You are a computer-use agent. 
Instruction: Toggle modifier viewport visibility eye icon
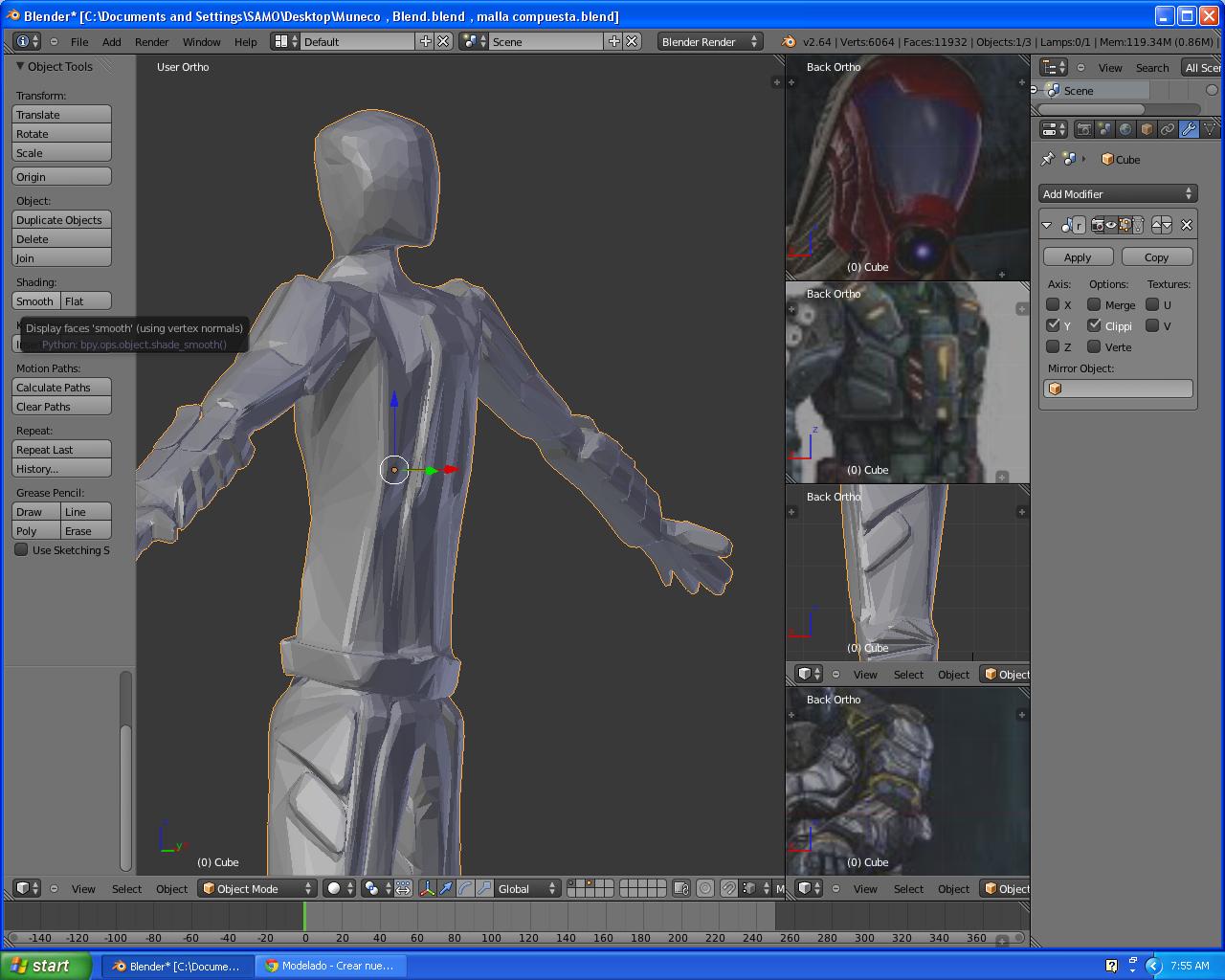coord(1111,225)
